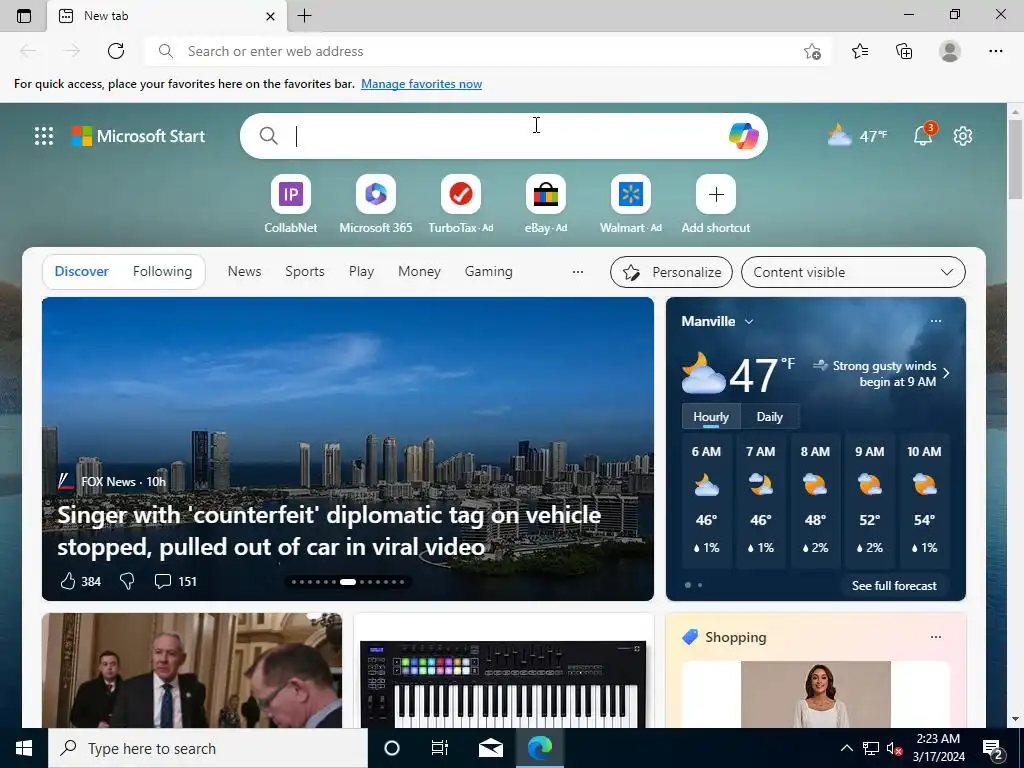Click the Windows Start button

click(x=24, y=748)
